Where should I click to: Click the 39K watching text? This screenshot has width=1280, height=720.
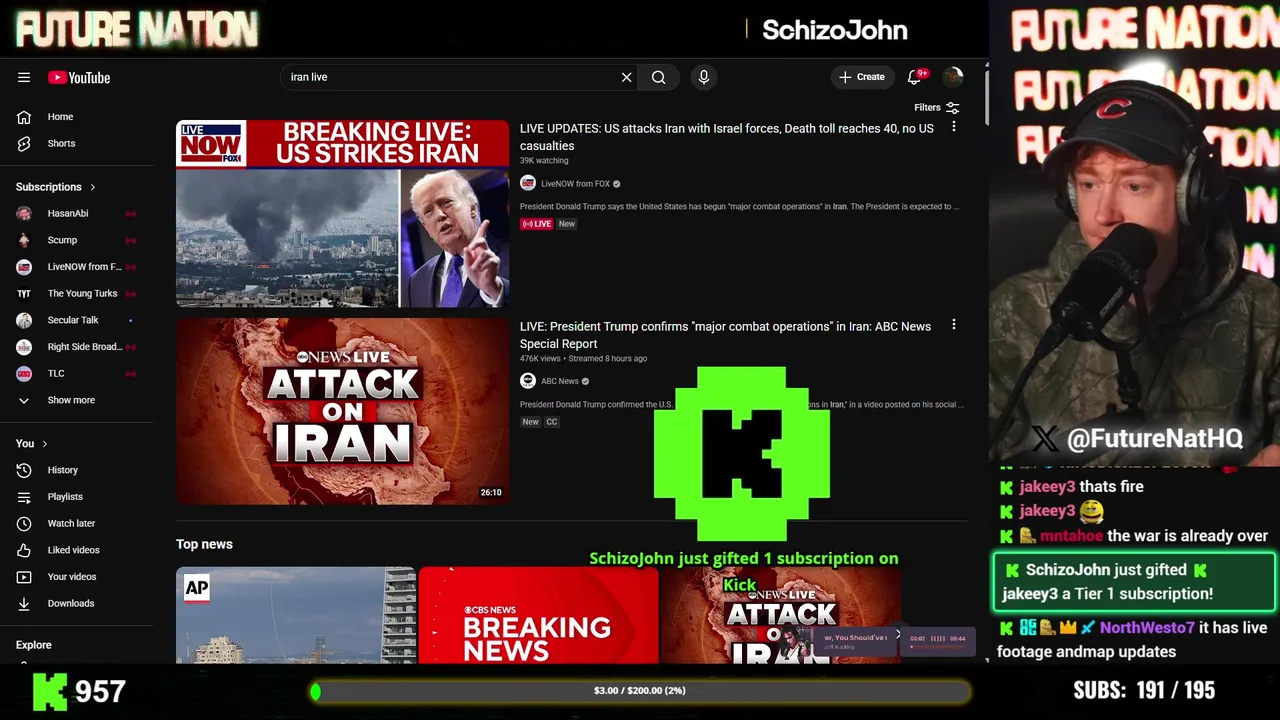544,161
